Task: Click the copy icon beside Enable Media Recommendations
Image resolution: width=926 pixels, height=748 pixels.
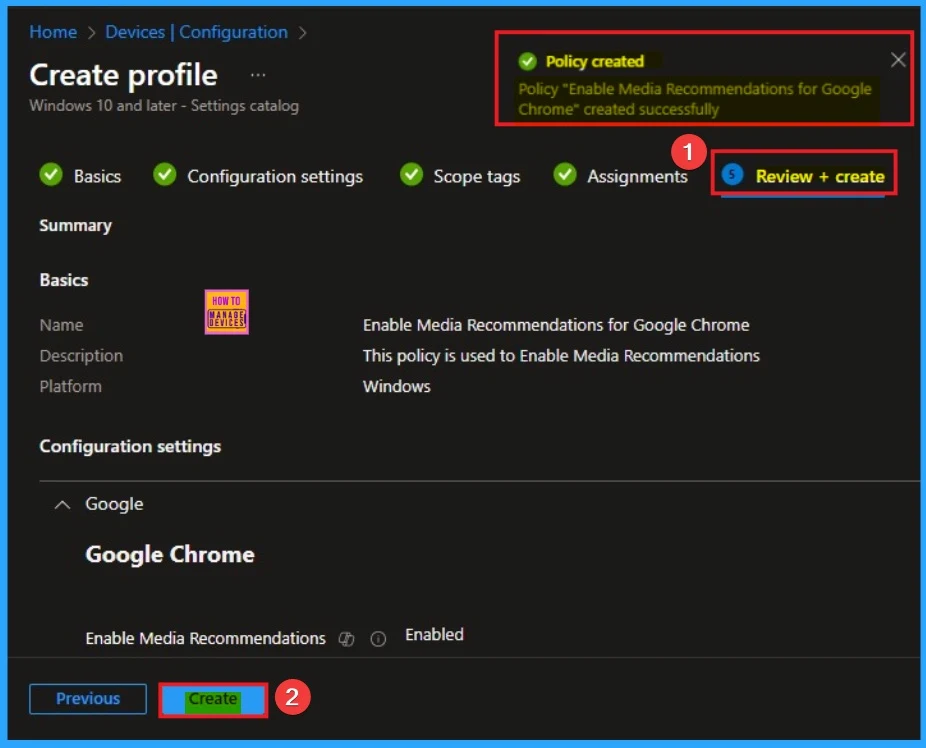Action: (346, 639)
